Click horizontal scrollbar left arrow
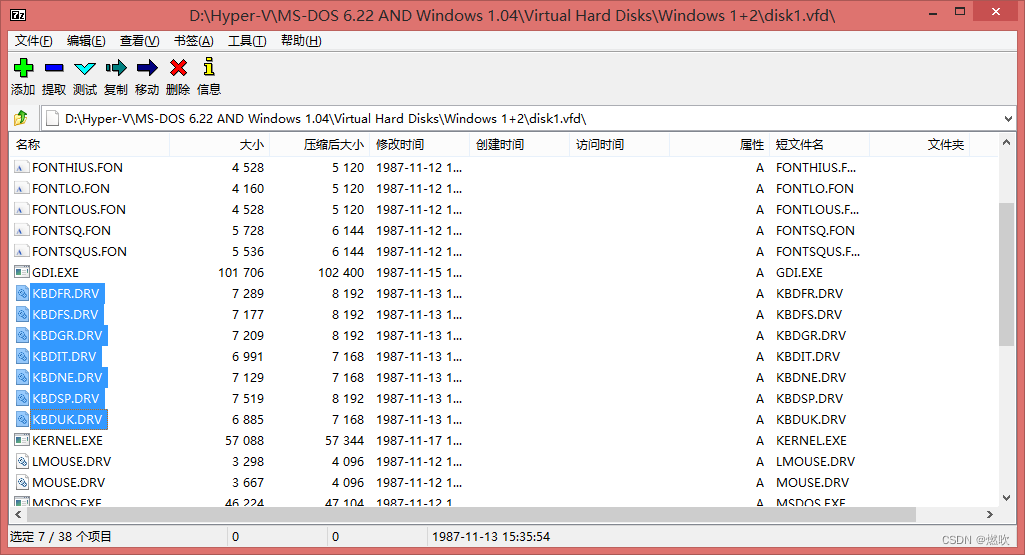 (18, 514)
